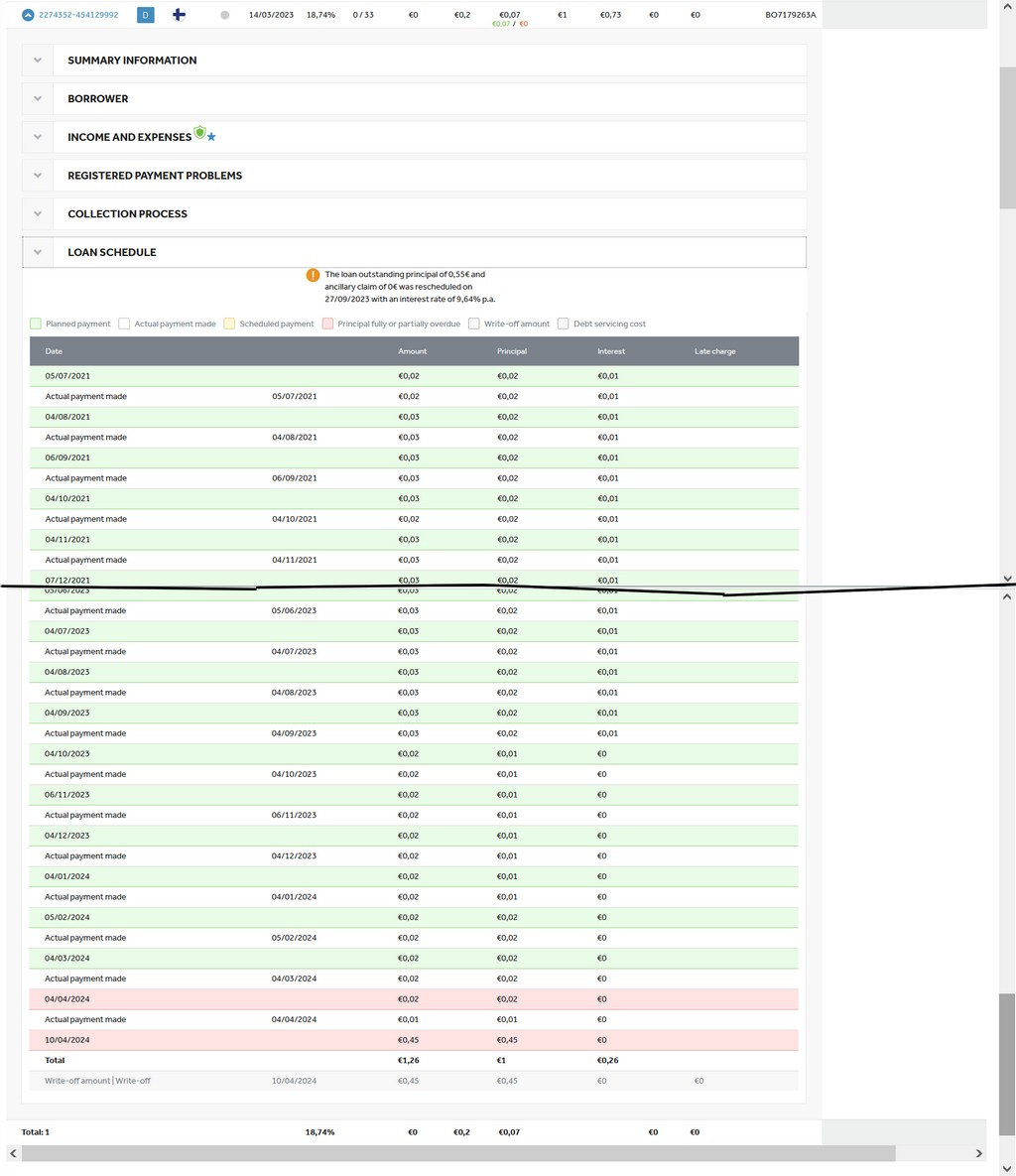Image resolution: width=1016 pixels, height=1176 pixels.
Task: Select planned payment row 06/09/2021
Action: [x=414, y=457]
